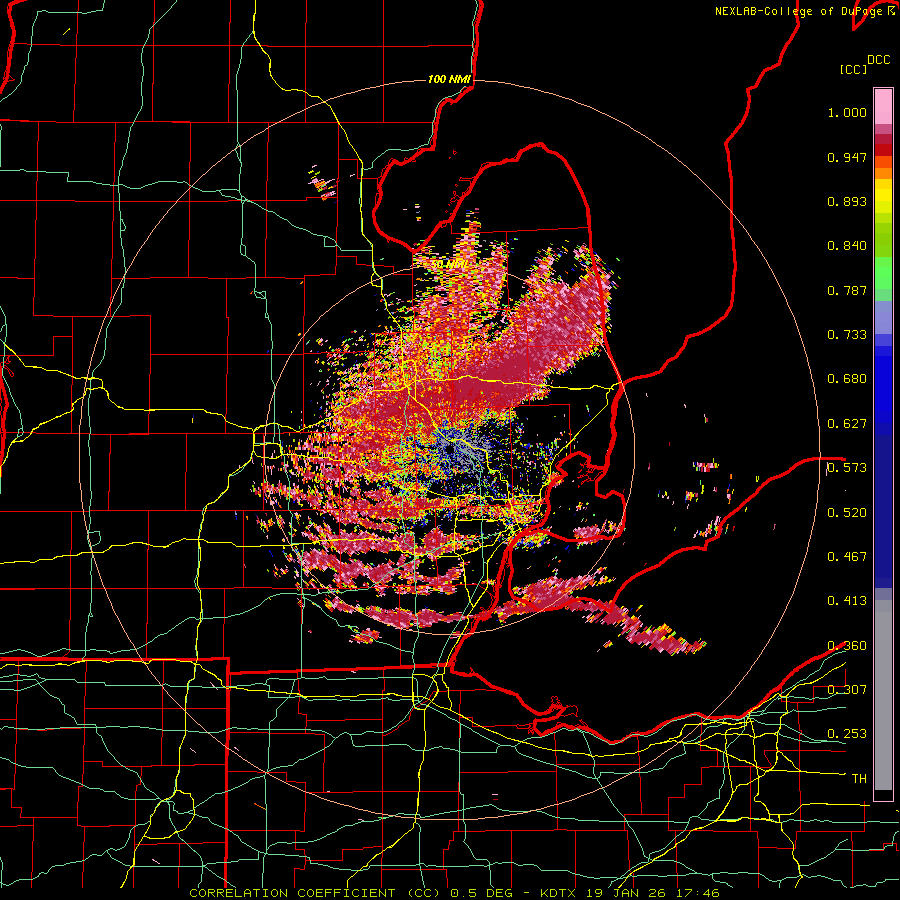The width and height of the screenshot is (900, 900).
Task: Click the 1.000 value on the color scale
Action: point(847,112)
